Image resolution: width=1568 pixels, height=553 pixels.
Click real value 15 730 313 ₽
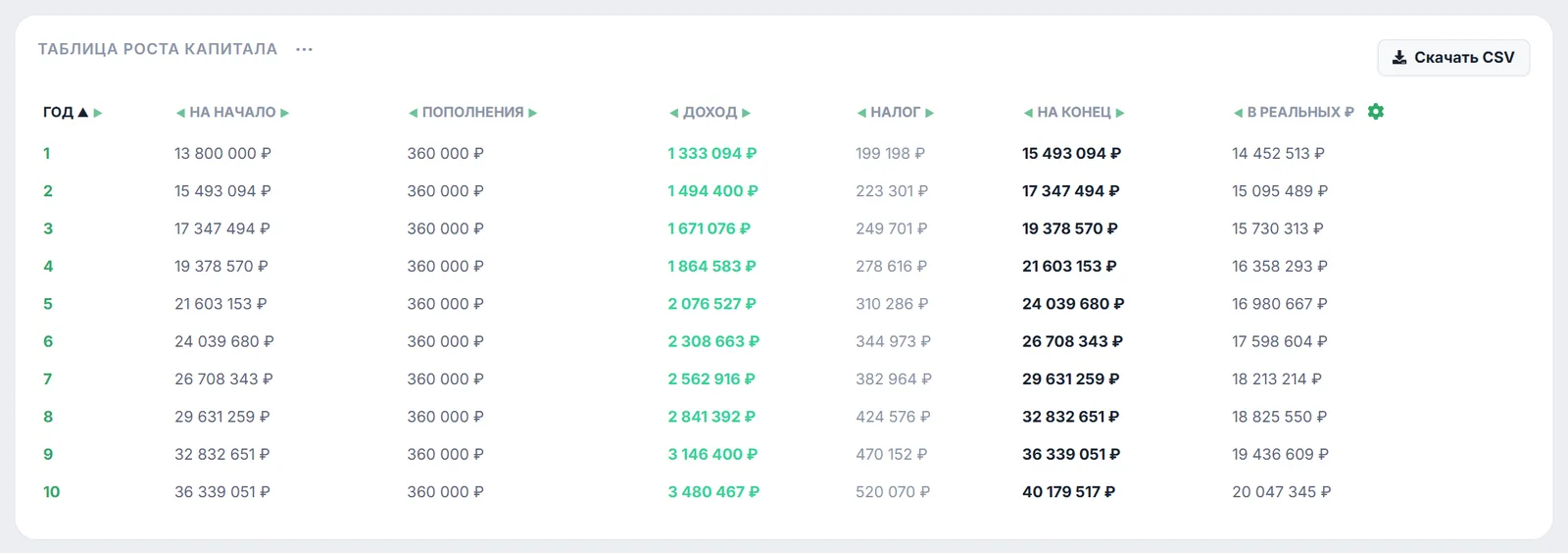point(1278,228)
